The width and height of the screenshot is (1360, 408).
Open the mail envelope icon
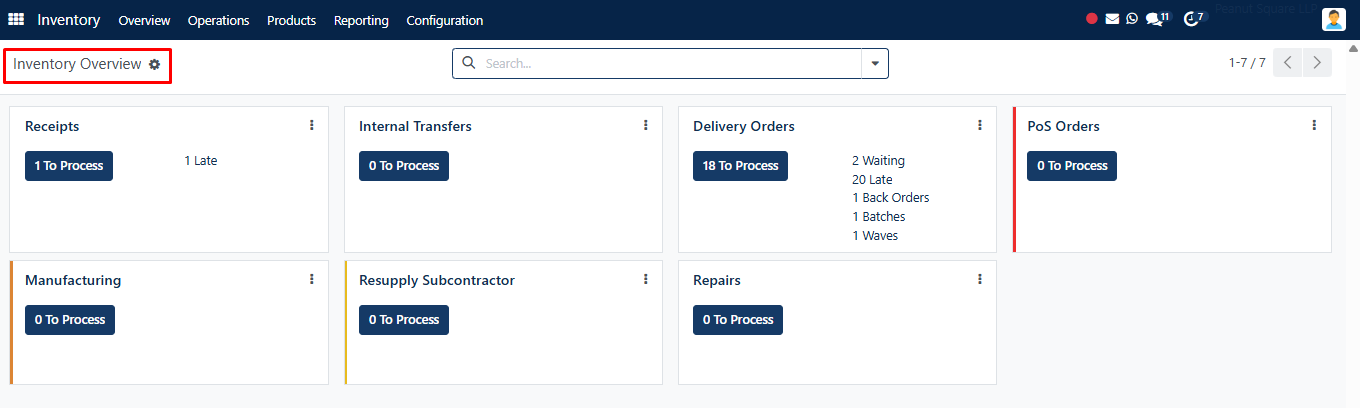click(x=1112, y=19)
